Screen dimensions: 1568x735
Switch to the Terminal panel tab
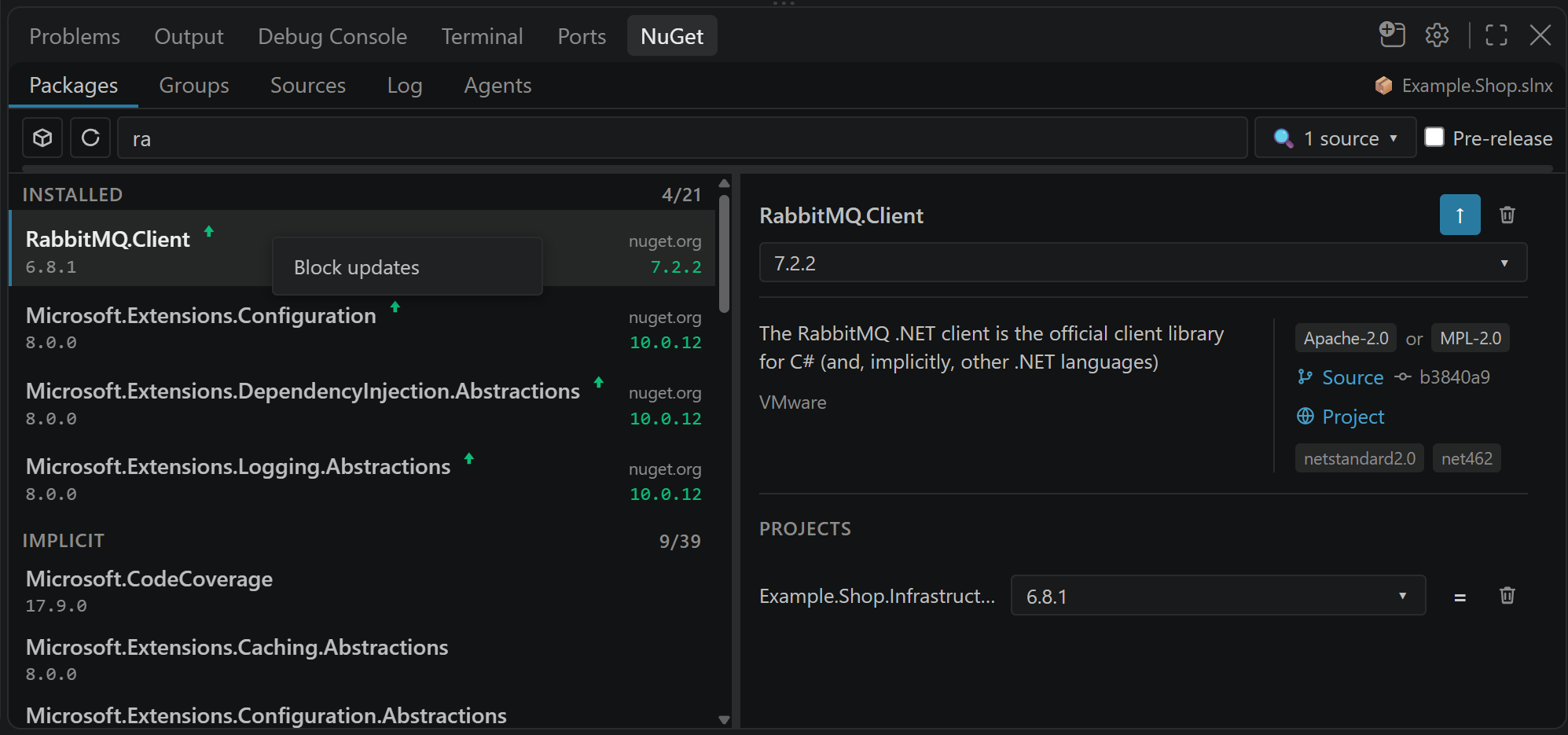[x=482, y=36]
